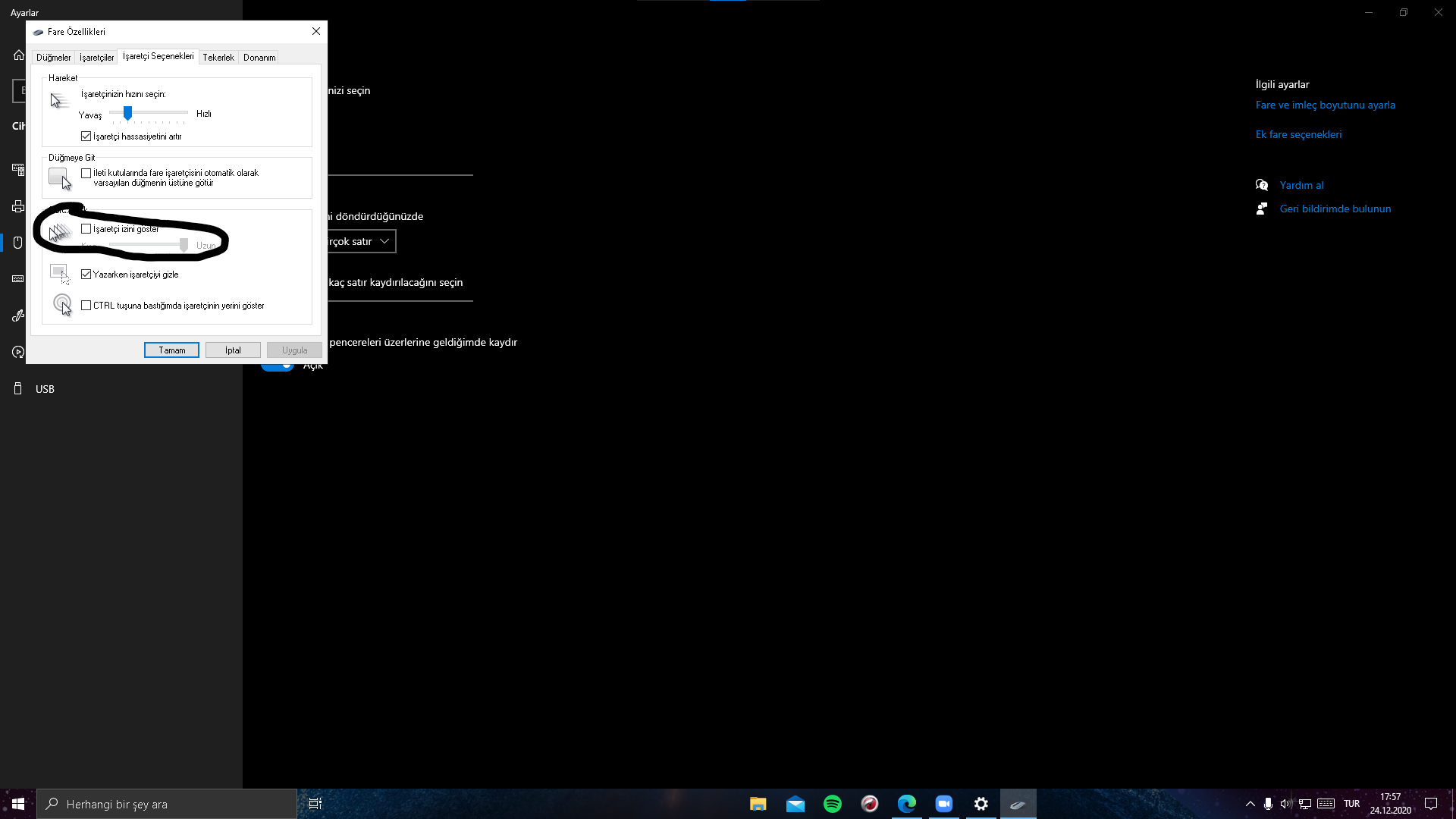Show hidden system tray icons chevron

tap(1250, 804)
